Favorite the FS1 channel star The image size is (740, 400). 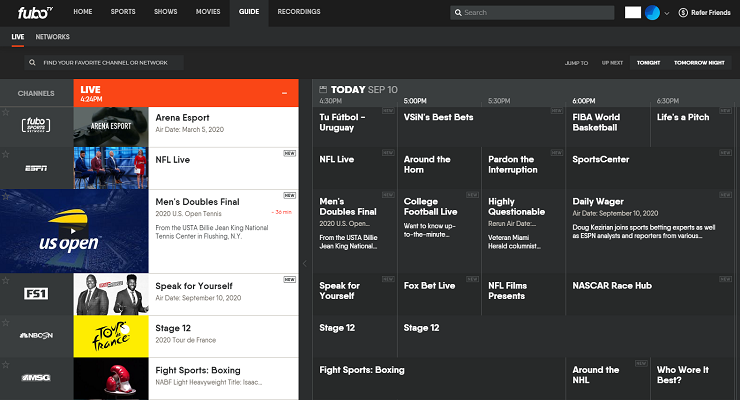point(6,281)
